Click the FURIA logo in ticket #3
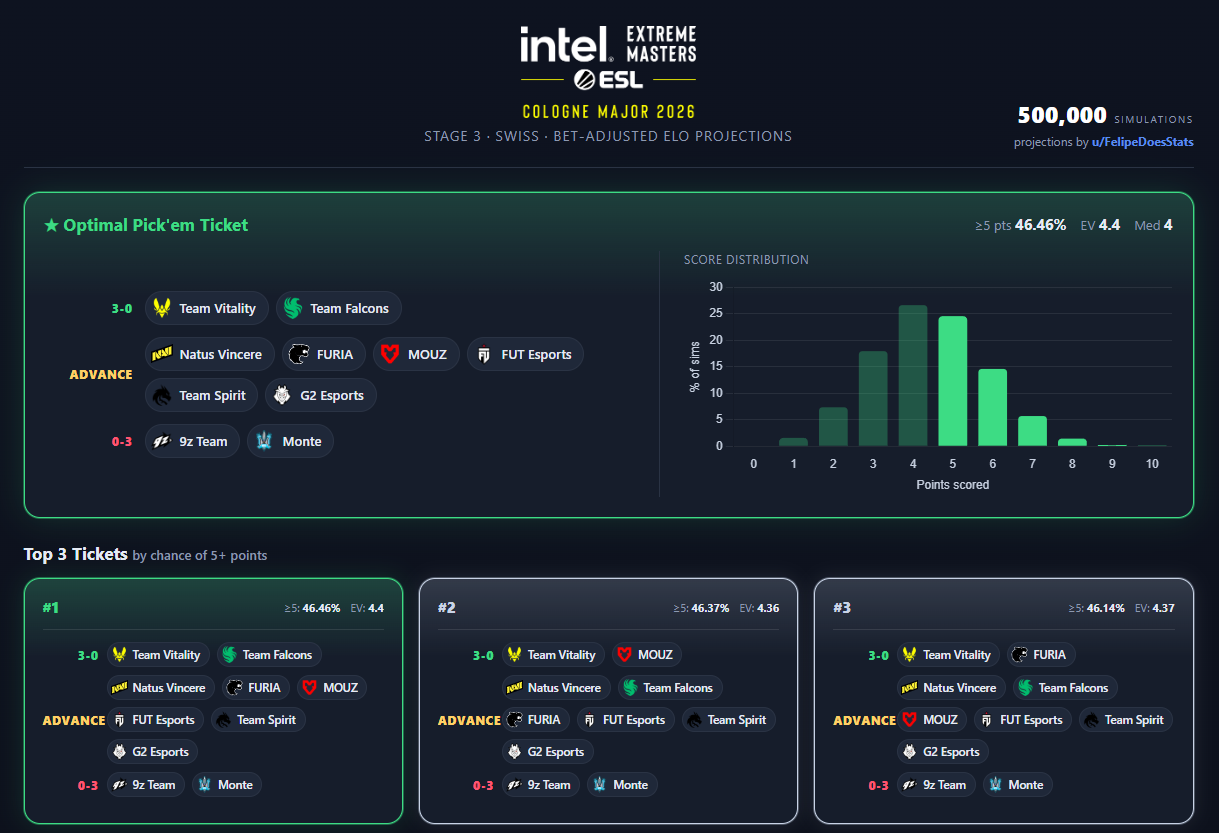Image resolution: width=1219 pixels, height=833 pixels. tap(1021, 655)
